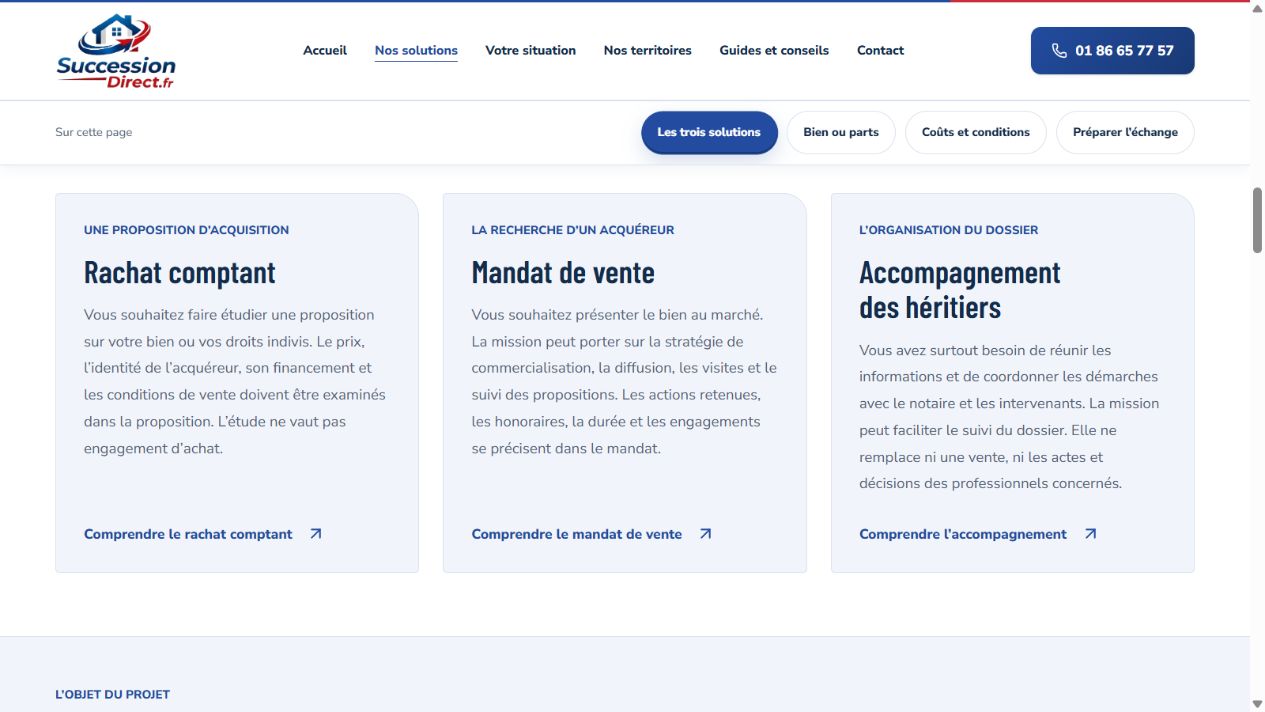1265x712 pixels.
Task: Click the Mandat de vente heading
Action: coord(563,272)
